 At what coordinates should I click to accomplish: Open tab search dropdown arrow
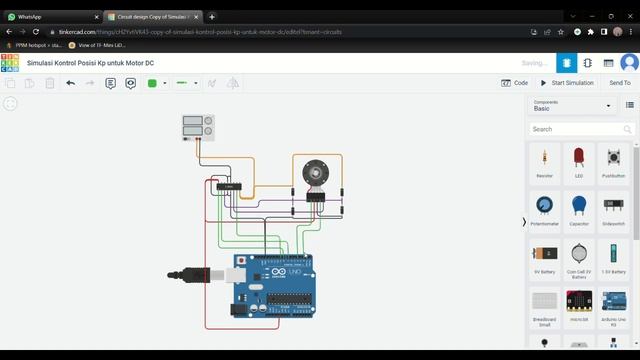(573, 16)
